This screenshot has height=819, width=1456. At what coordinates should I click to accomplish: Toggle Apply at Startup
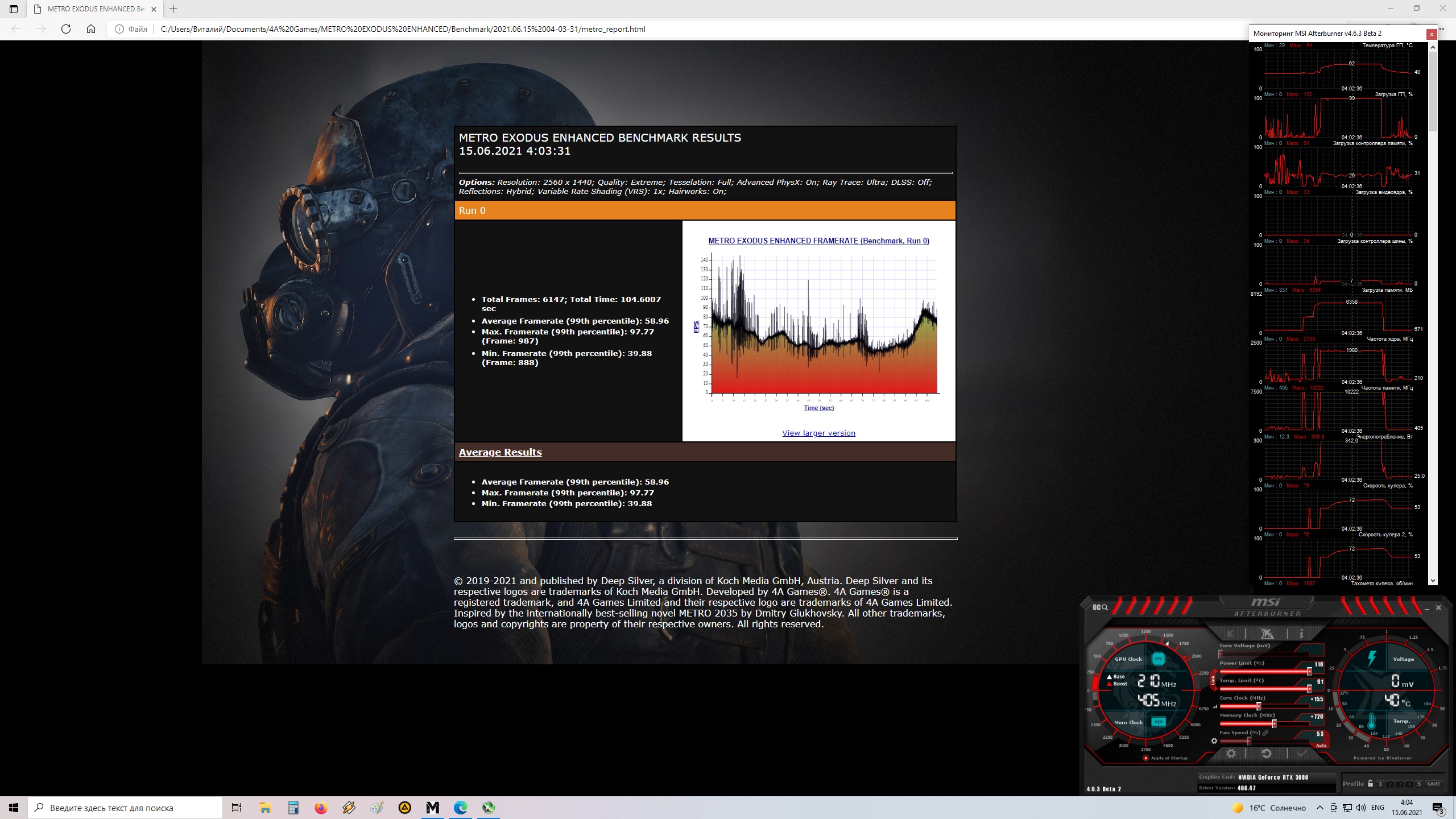coord(1146,758)
